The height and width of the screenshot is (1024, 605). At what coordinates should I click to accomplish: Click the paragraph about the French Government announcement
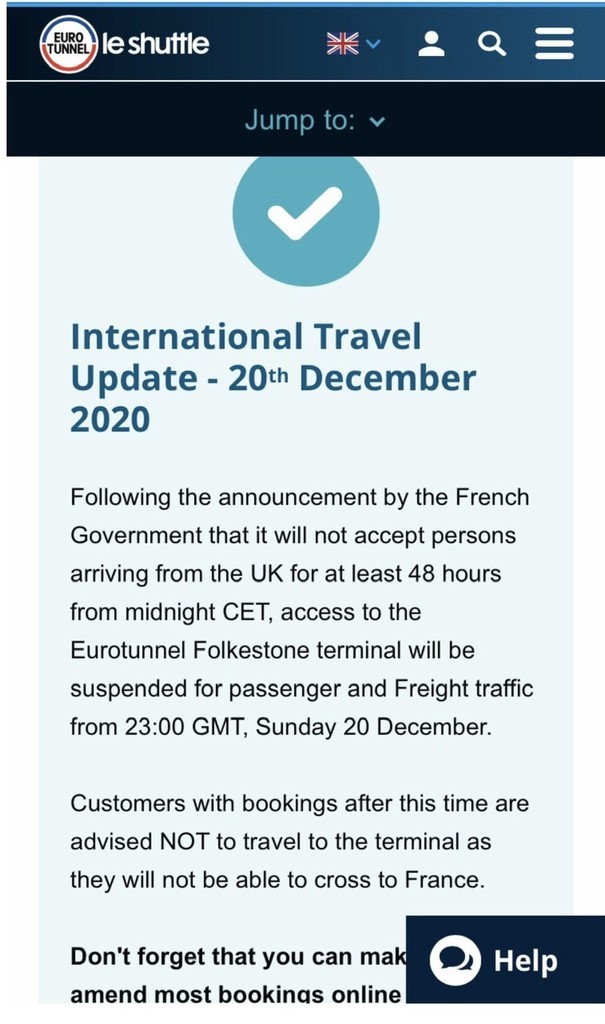tap(301, 612)
